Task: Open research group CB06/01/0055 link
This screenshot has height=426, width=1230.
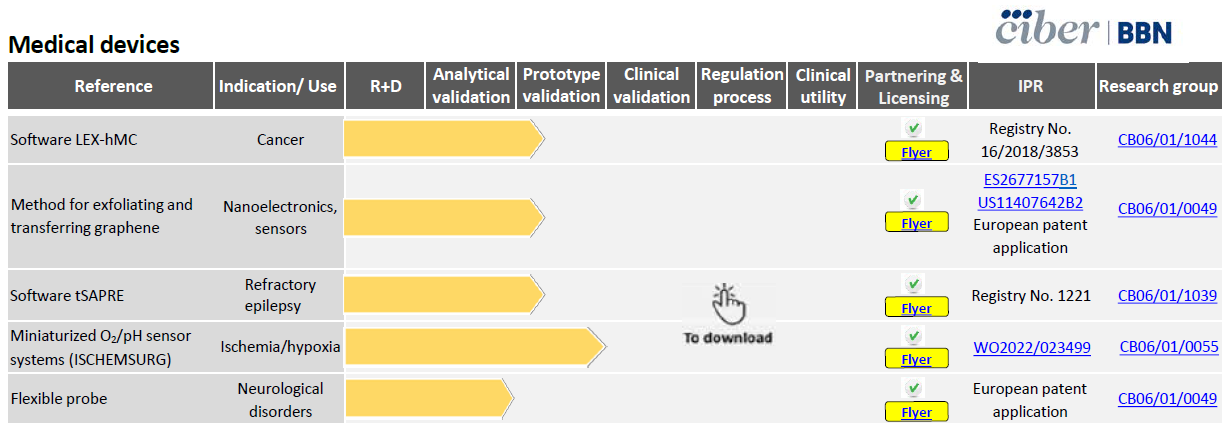Action: click(x=1168, y=348)
